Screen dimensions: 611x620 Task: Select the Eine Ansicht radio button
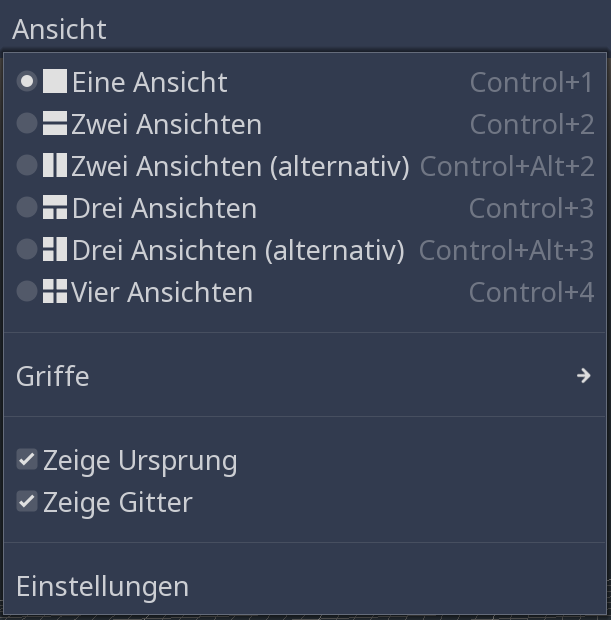(27, 81)
